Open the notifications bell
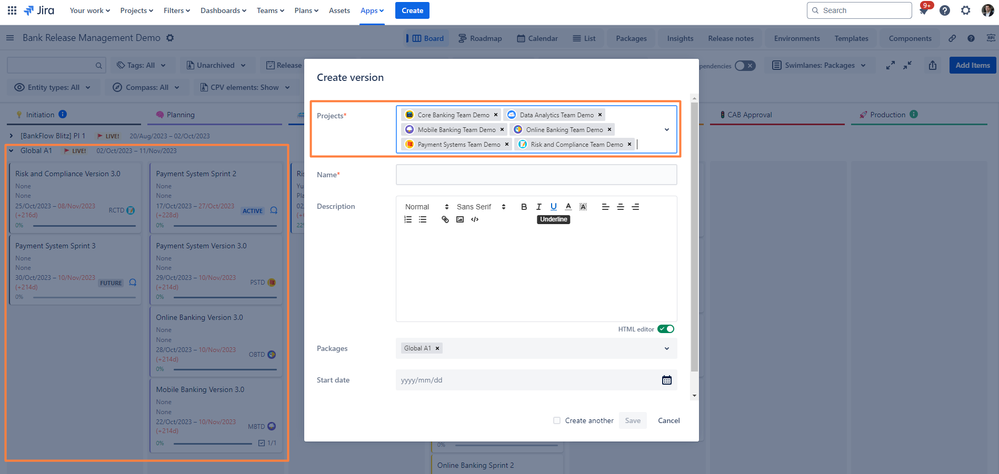 click(924, 10)
